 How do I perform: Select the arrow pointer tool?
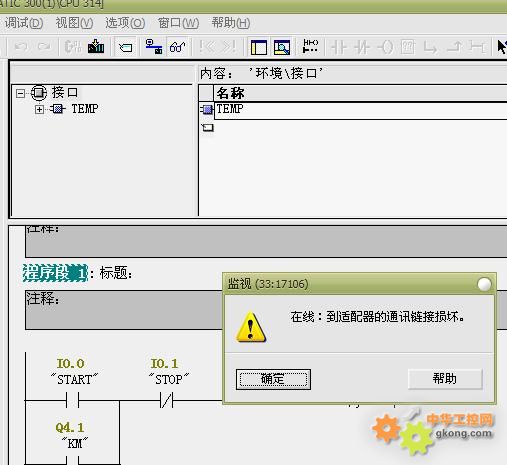click(501, 47)
